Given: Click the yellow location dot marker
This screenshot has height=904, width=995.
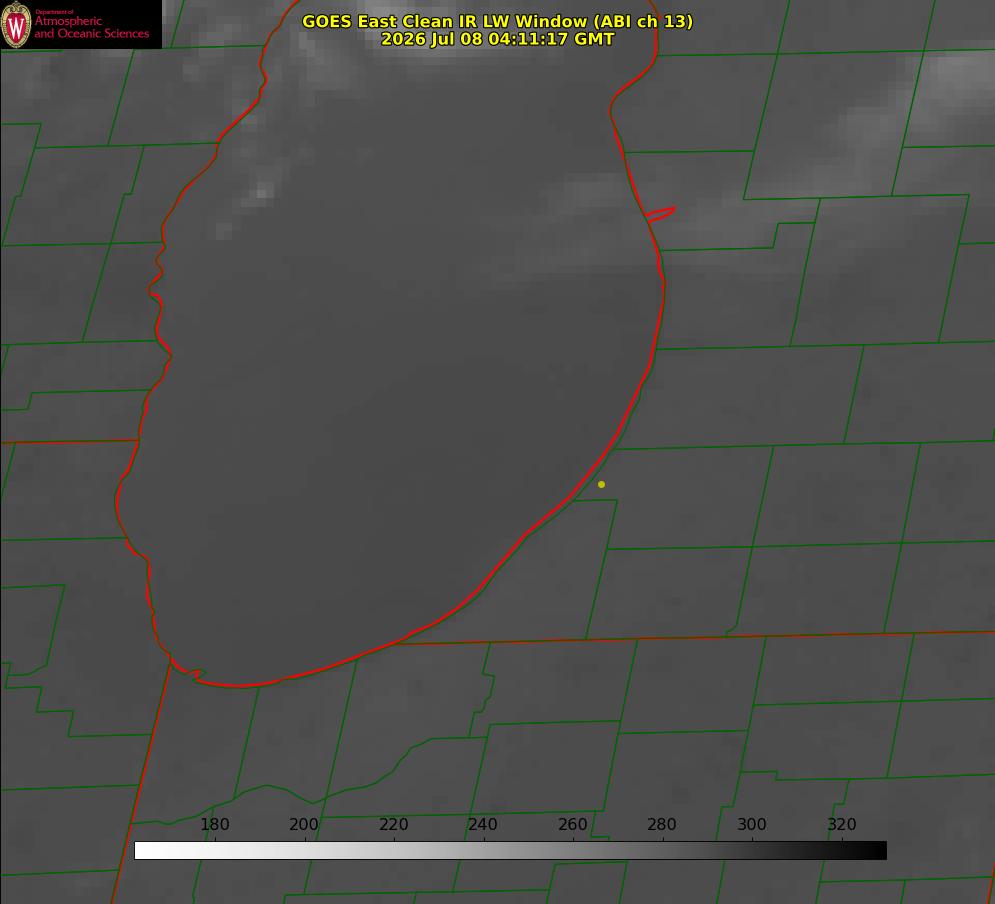Looking at the screenshot, I should [601, 484].
